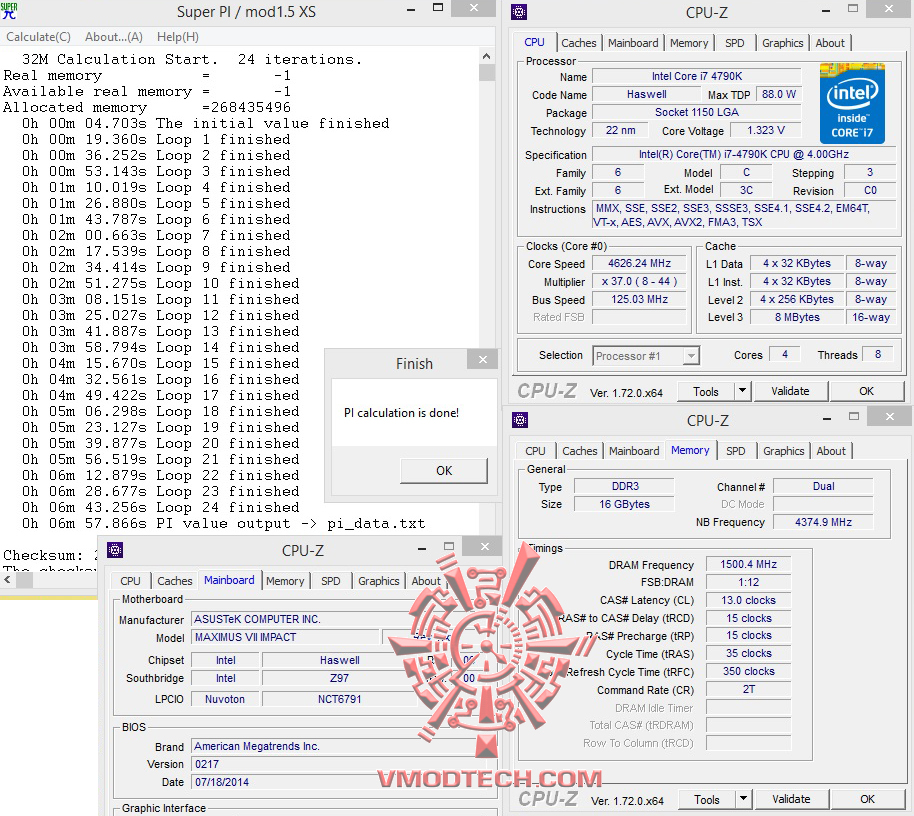
Task: Click the '32M Calculation Start' line
Action: pos(192,59)
